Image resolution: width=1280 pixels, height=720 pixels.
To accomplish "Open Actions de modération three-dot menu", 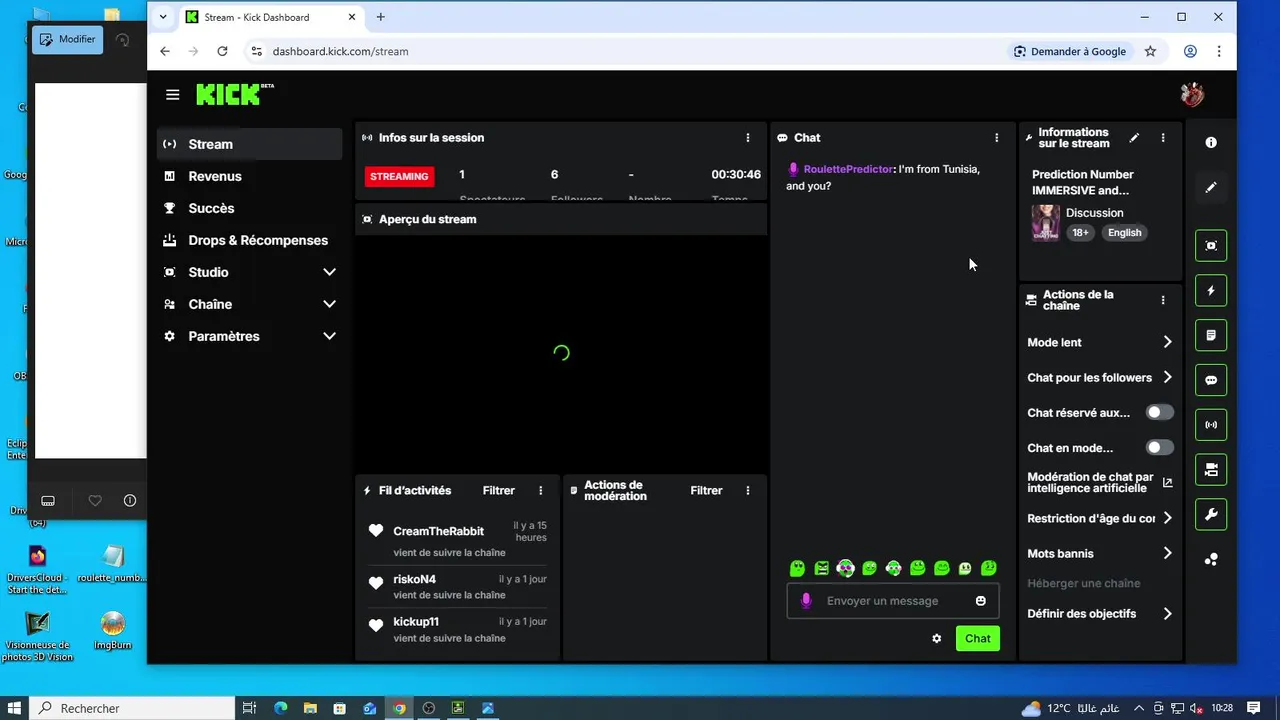I will [748, 491].
